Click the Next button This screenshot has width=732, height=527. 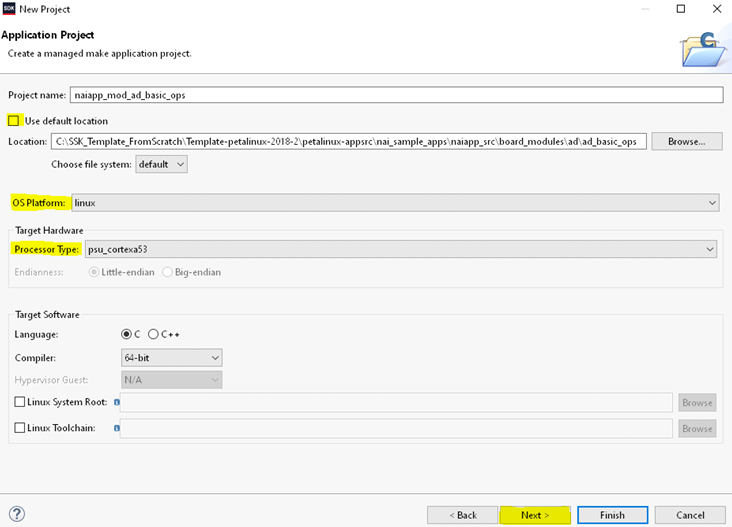(x=535, y=515)
